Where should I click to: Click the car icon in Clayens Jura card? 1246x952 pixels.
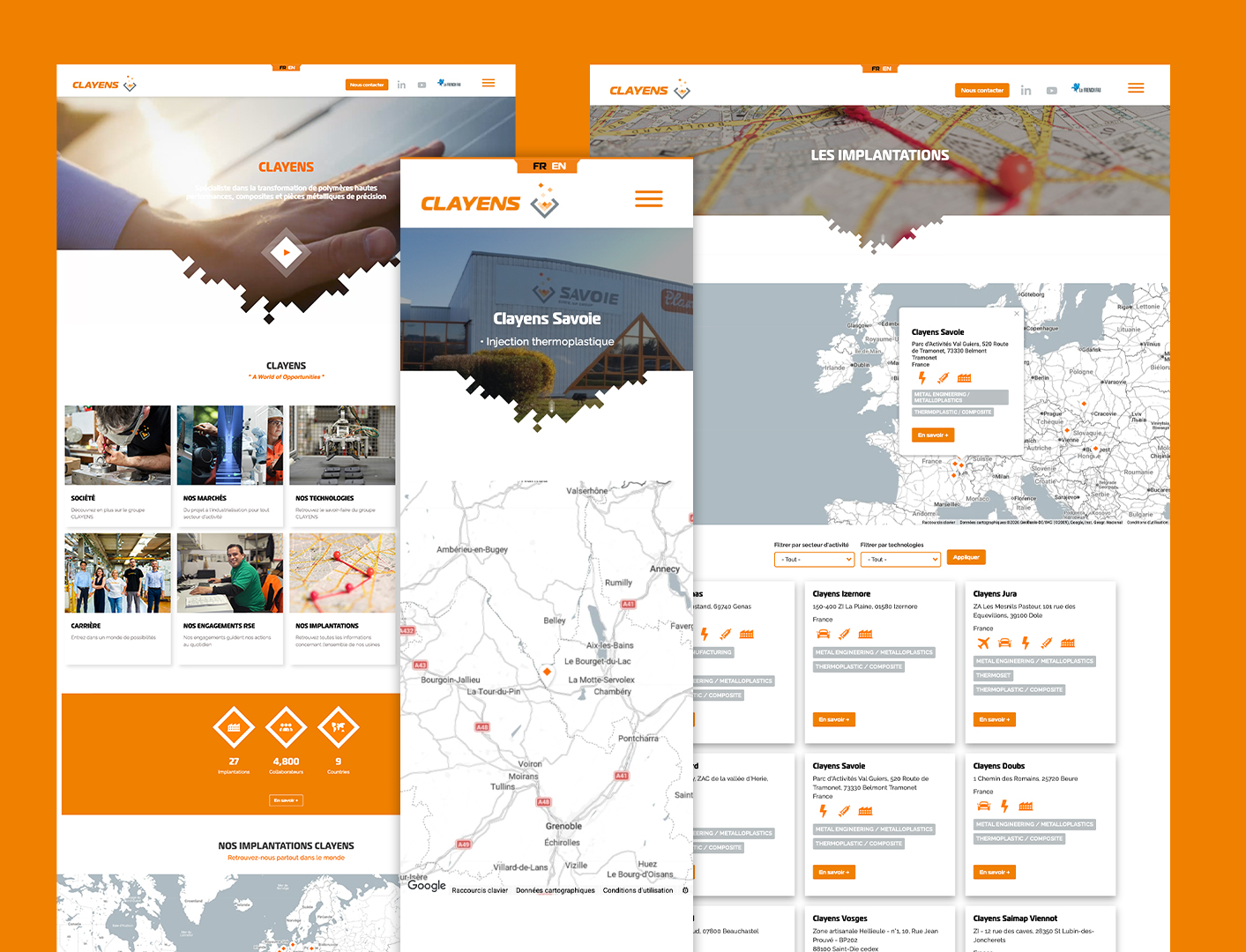click(x=1004, y=643)
